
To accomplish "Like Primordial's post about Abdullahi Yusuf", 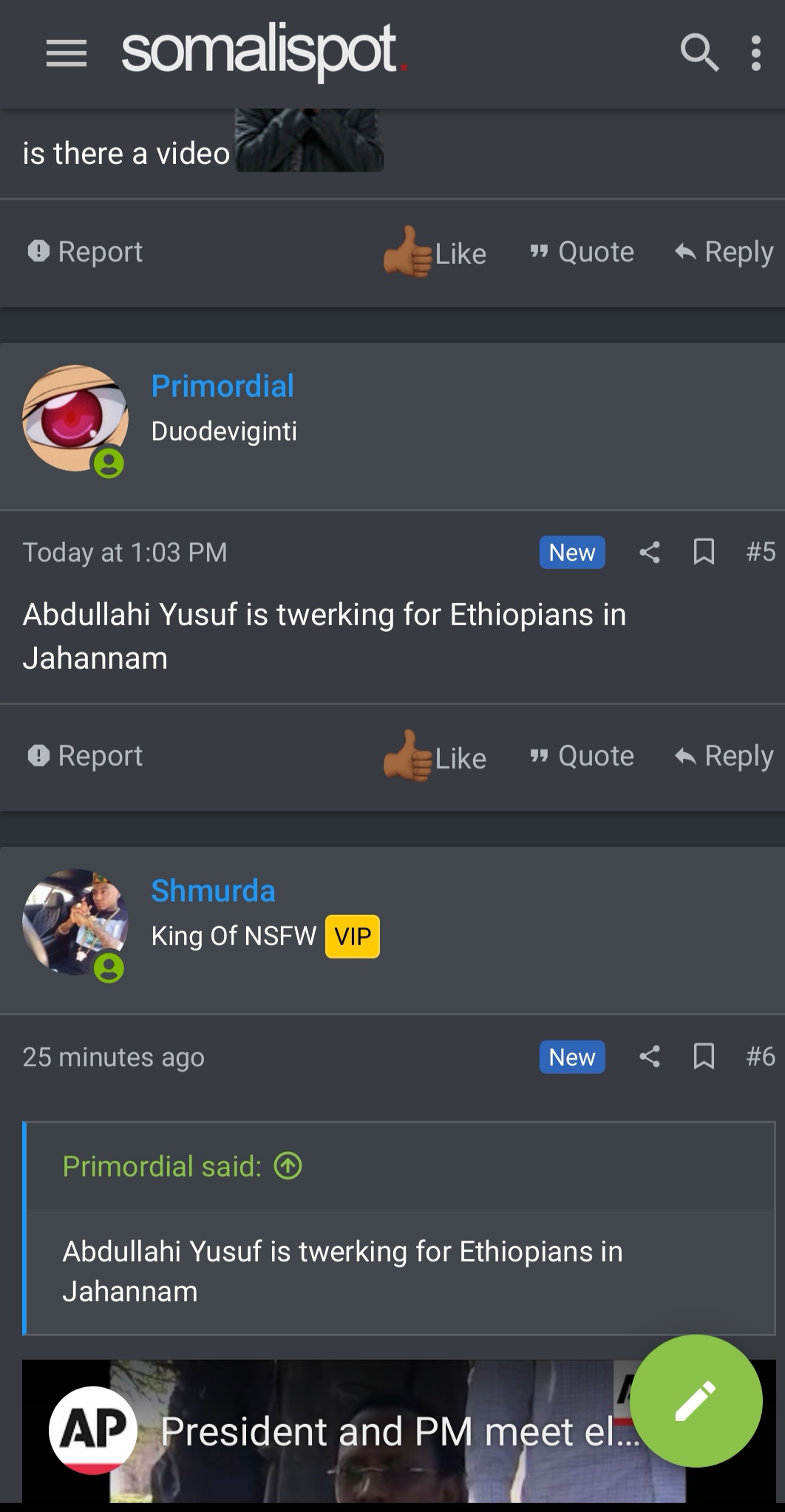I will point(435,757).
